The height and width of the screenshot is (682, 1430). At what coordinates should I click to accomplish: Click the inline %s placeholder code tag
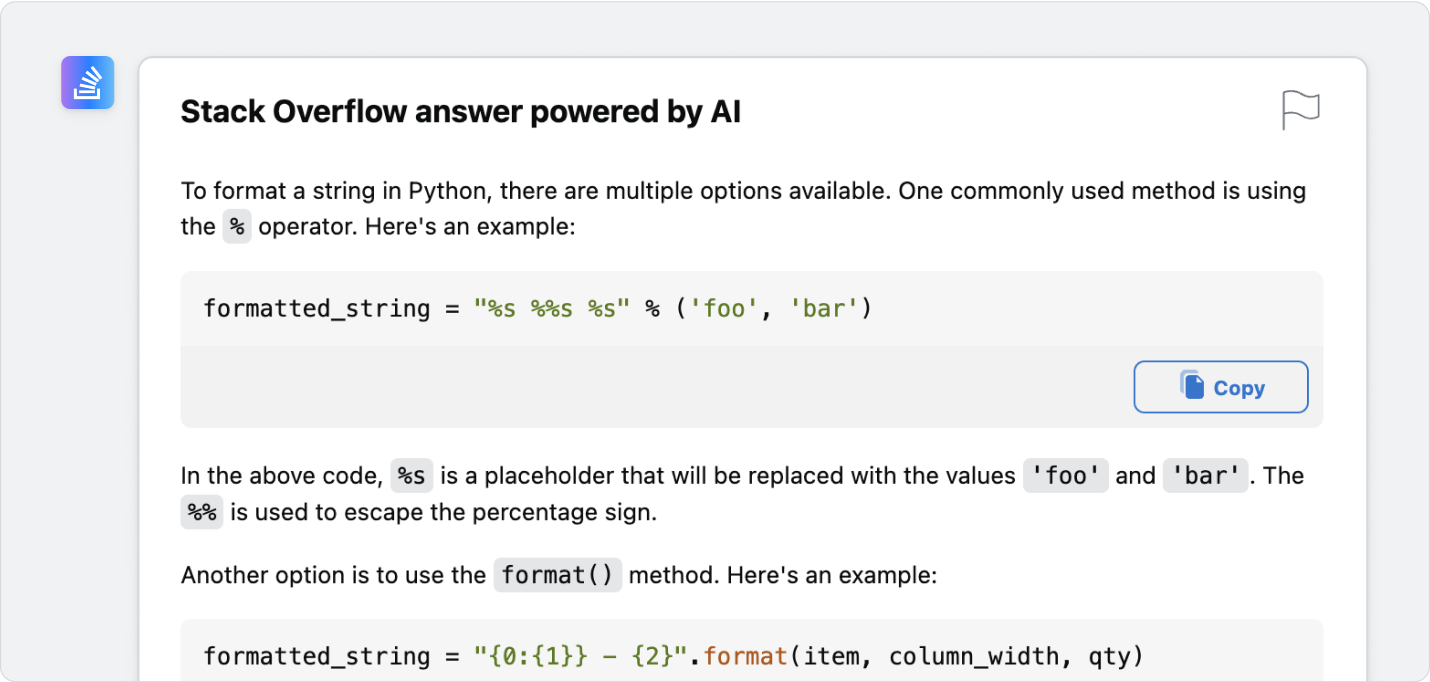(412, 476)
